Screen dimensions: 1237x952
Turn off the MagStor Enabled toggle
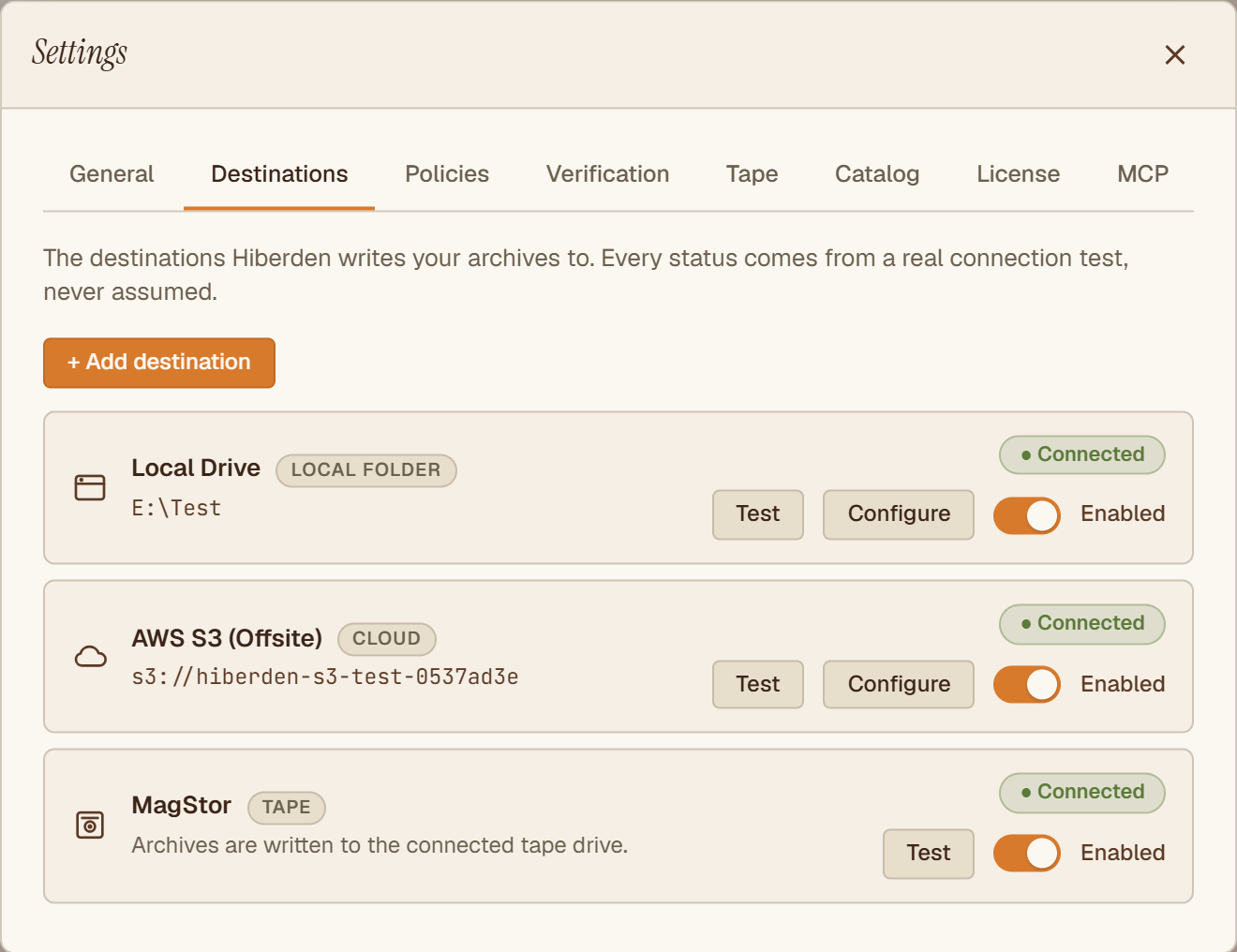(x=1027, y=853)
